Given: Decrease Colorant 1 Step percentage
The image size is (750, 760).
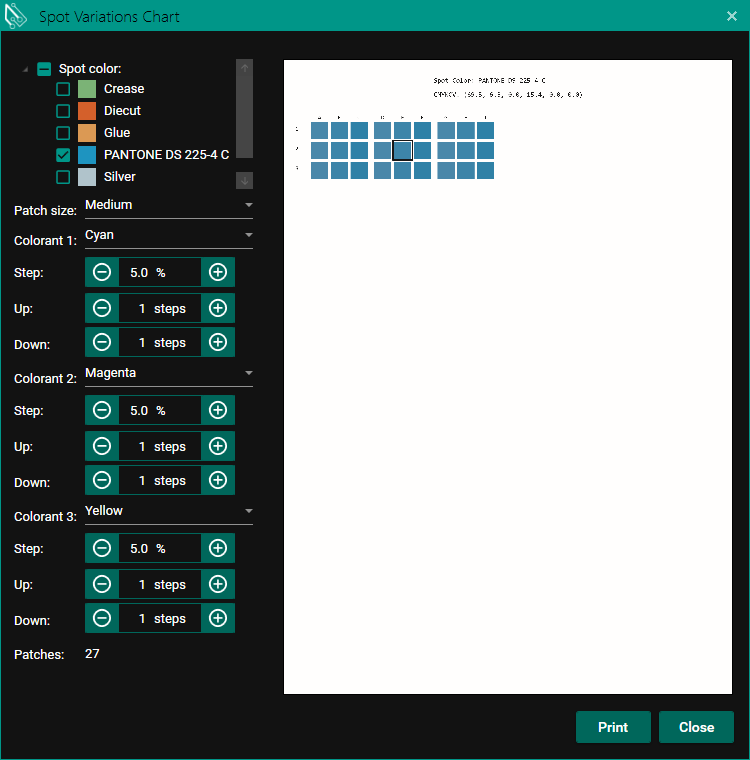Looking at the screenshot, I should click(x=102, y=272).
